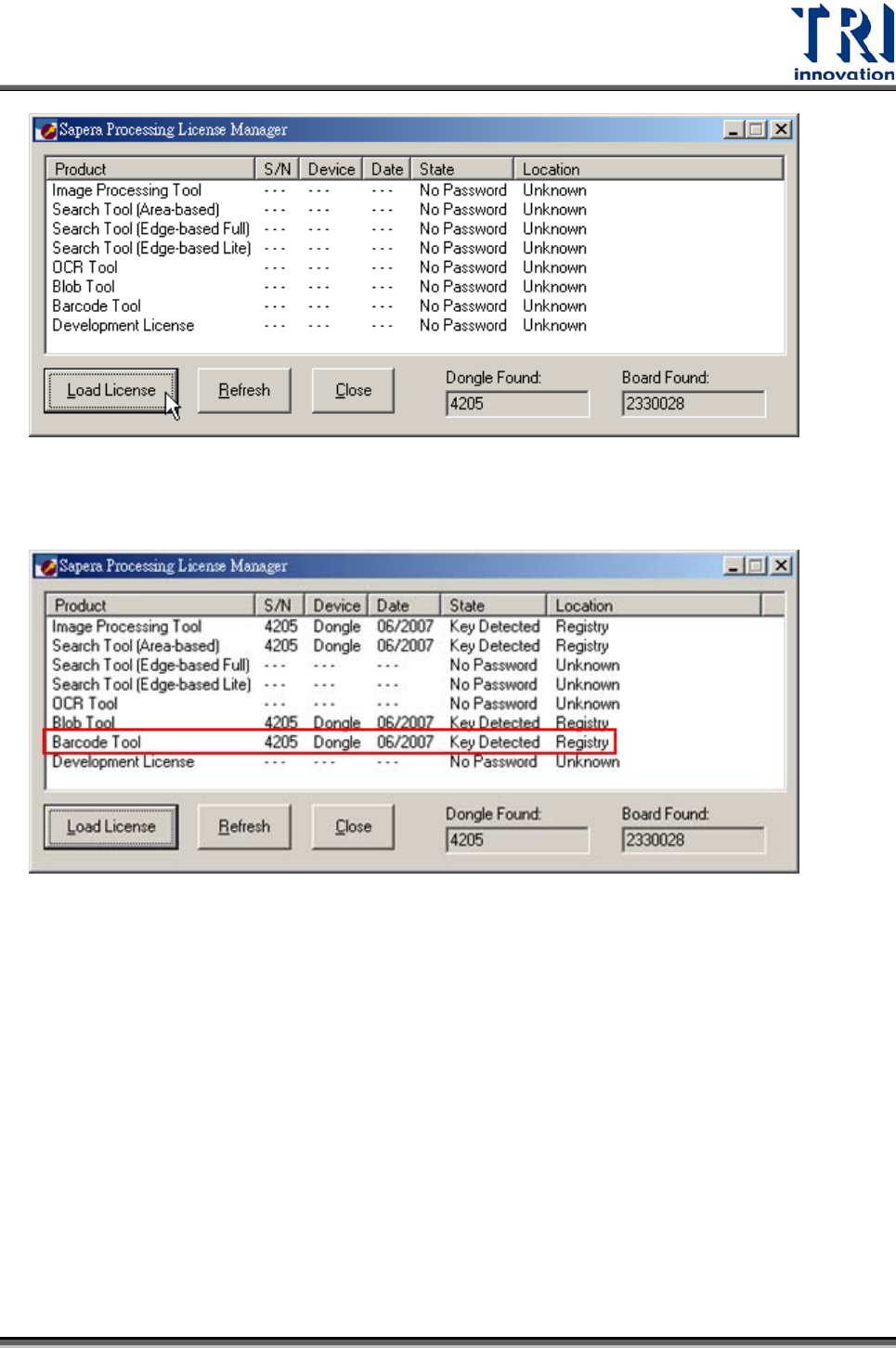
Task: Click TRI innovation logo
Action: pyautogui.click(x=843, y=43)
